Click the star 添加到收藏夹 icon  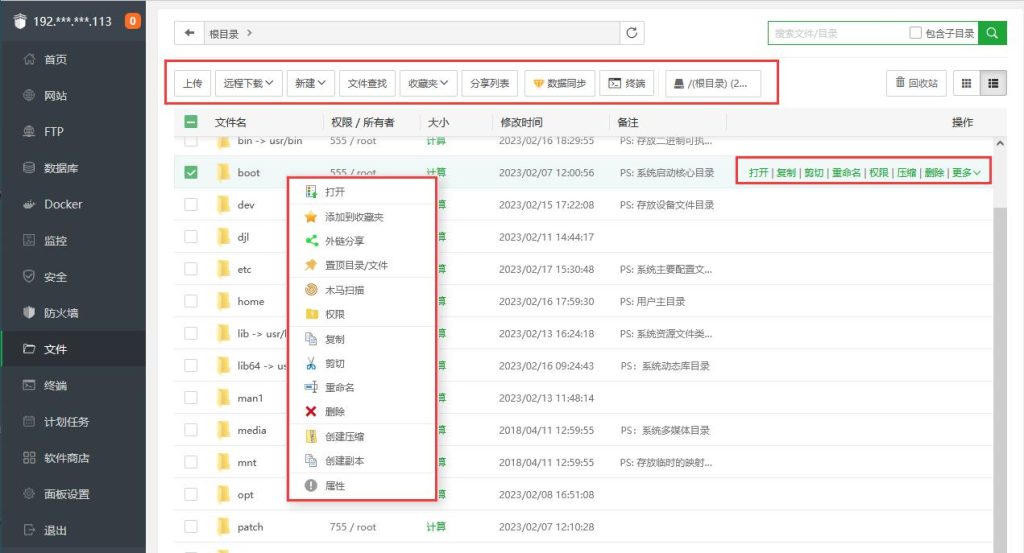pos(311,217)
